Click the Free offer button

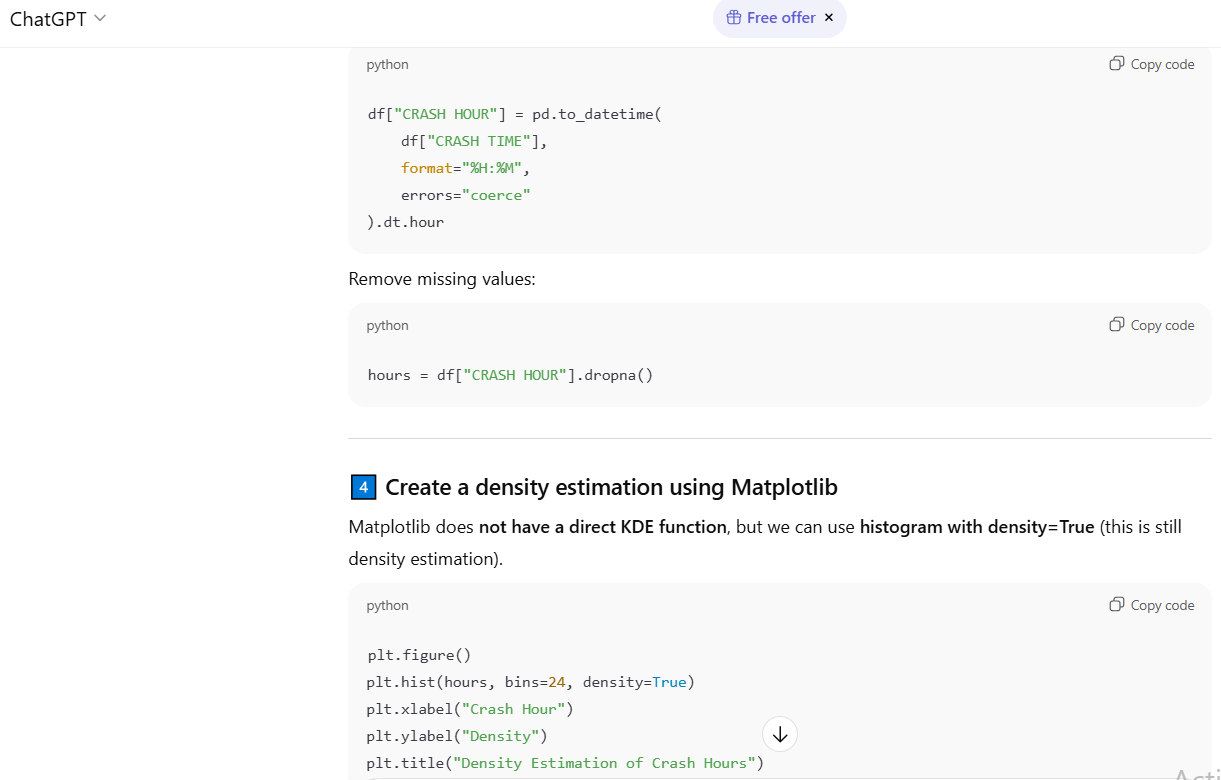(x=780, y=18)
